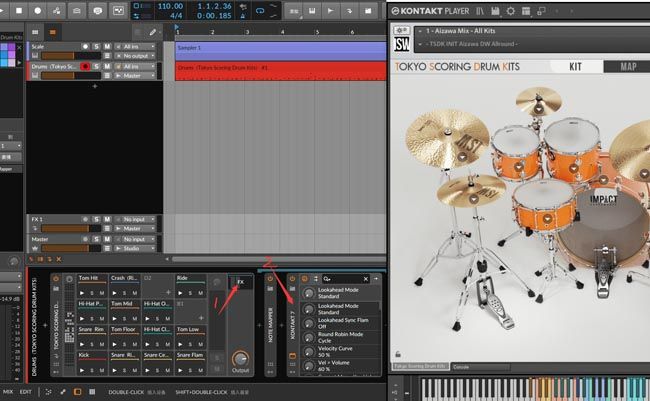Arm record on the Scale track
Screen dimensions: 650x401
[x=85, y=46]
